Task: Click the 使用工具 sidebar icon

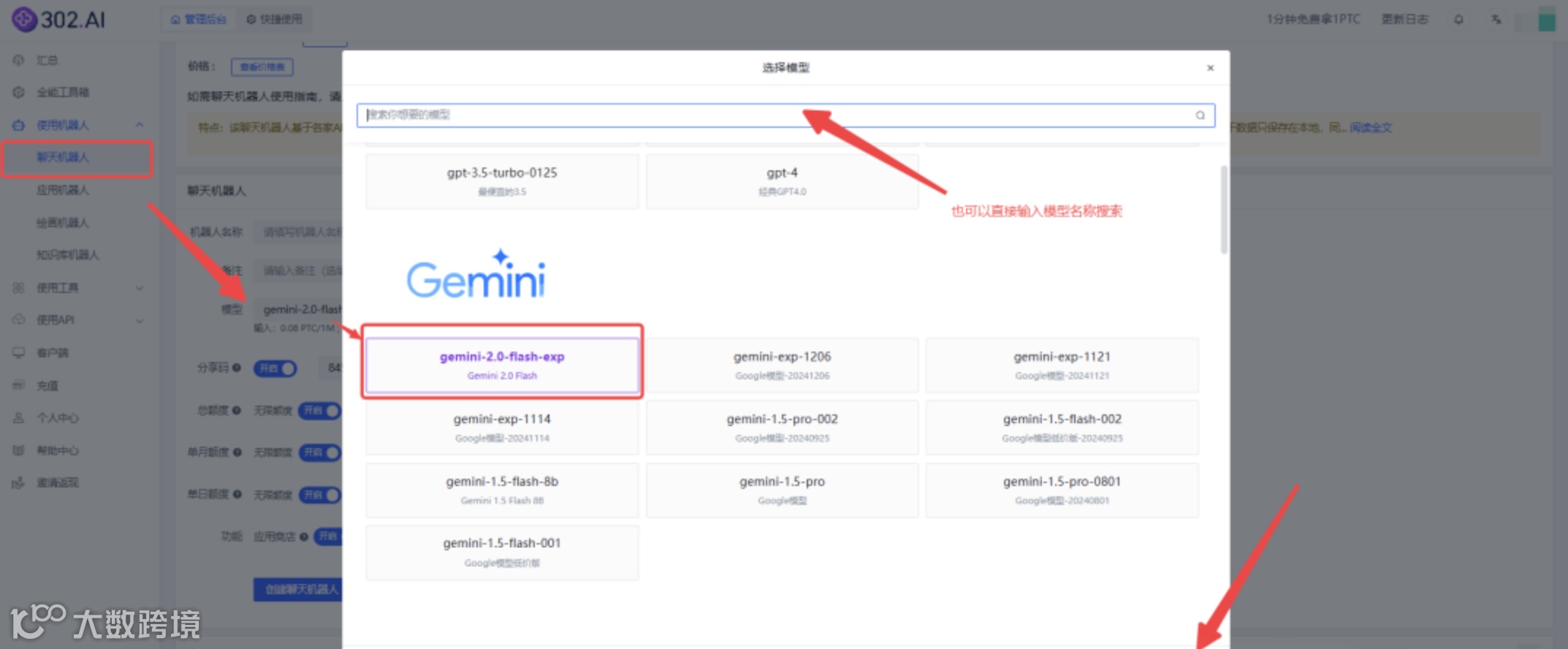Action: pyautogui.click(x=19, y=288)
